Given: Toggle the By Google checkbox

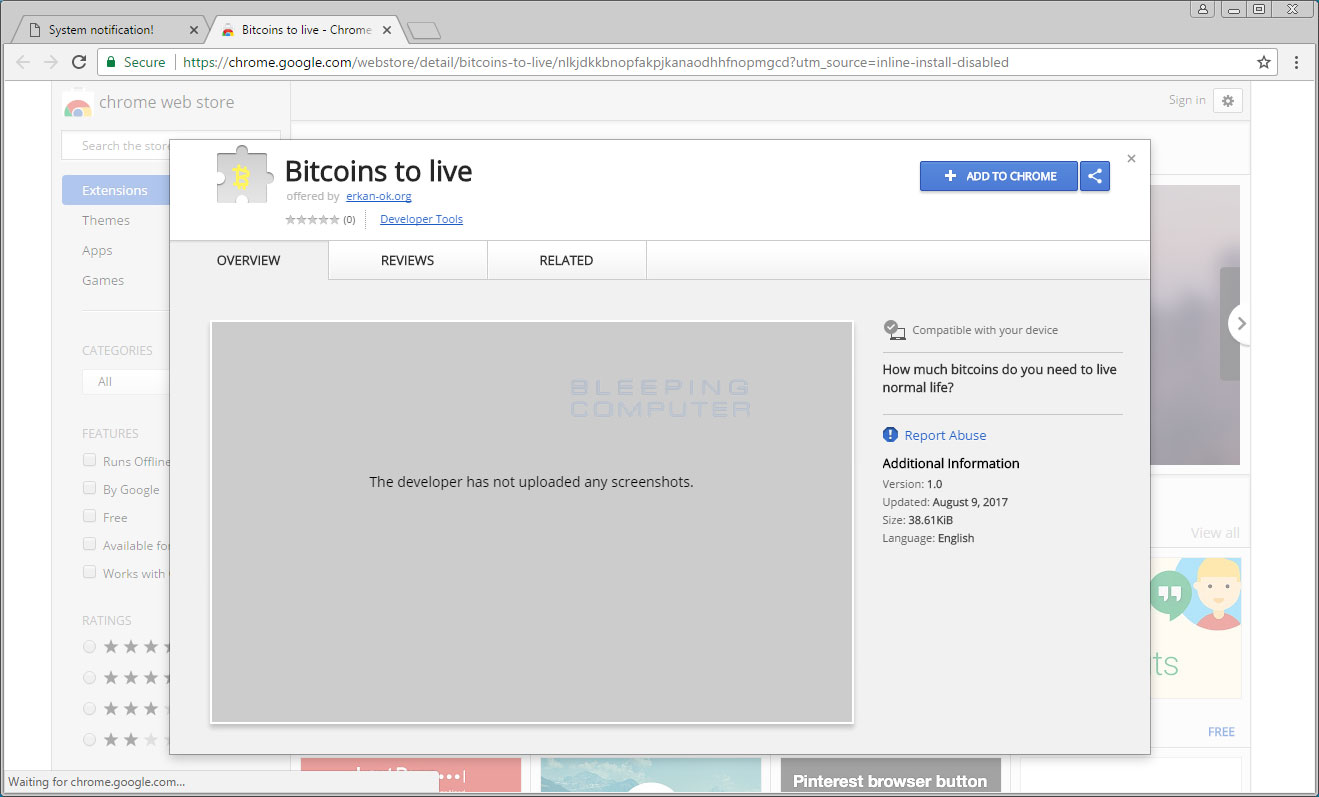Looking at the screenshot, I should (89, 489).
